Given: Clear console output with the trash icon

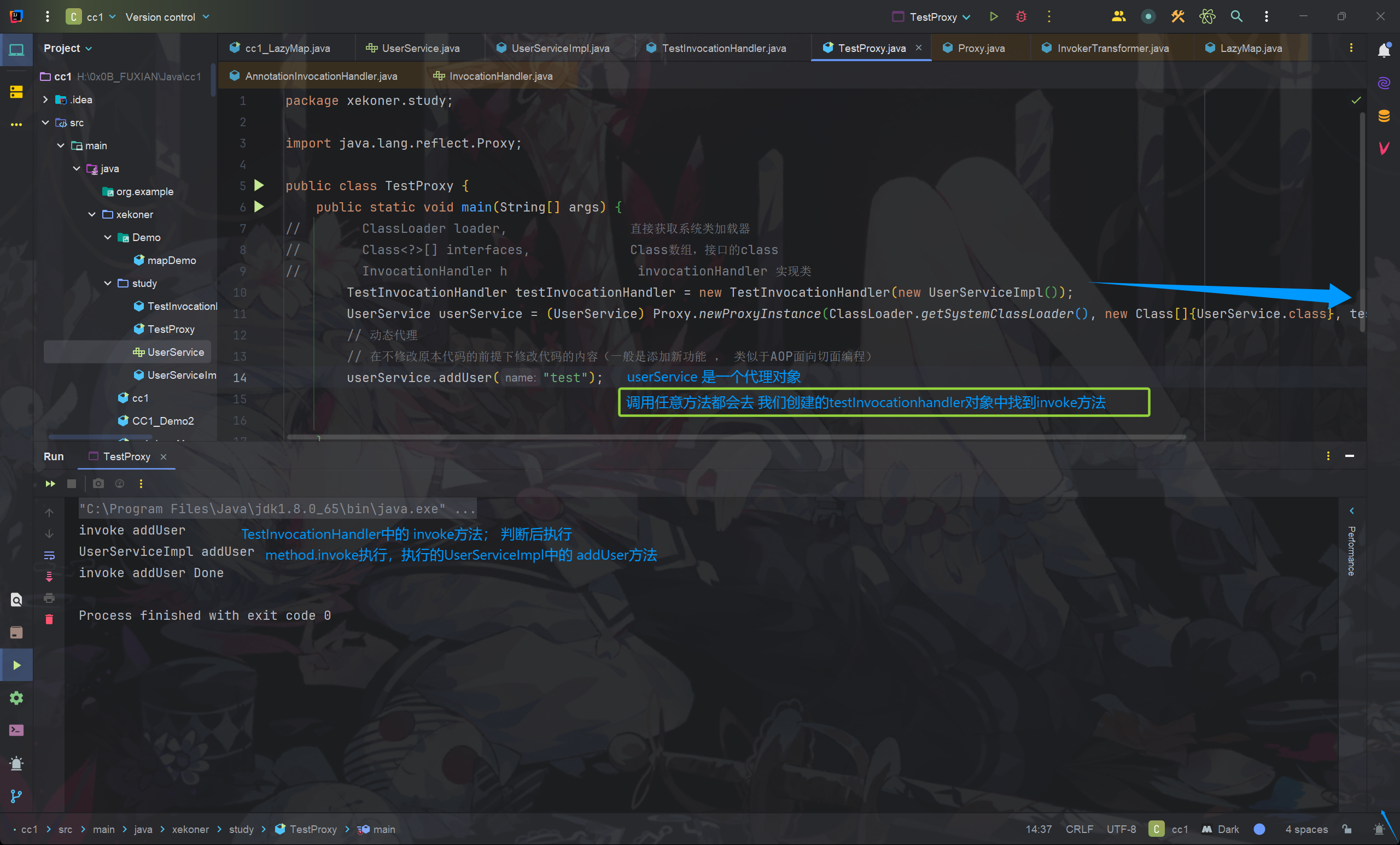Looking at the screenshot, I should pos(49,620).
